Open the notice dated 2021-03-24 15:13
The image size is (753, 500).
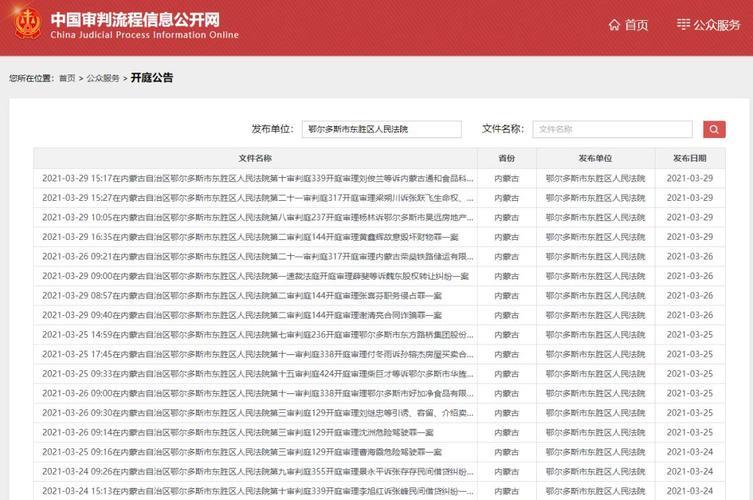click(258, 491)
